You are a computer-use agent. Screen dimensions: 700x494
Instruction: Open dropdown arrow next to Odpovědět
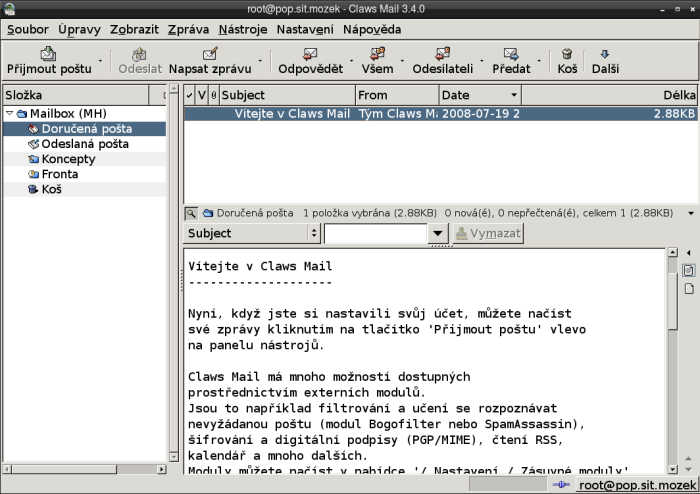[352, 69]
